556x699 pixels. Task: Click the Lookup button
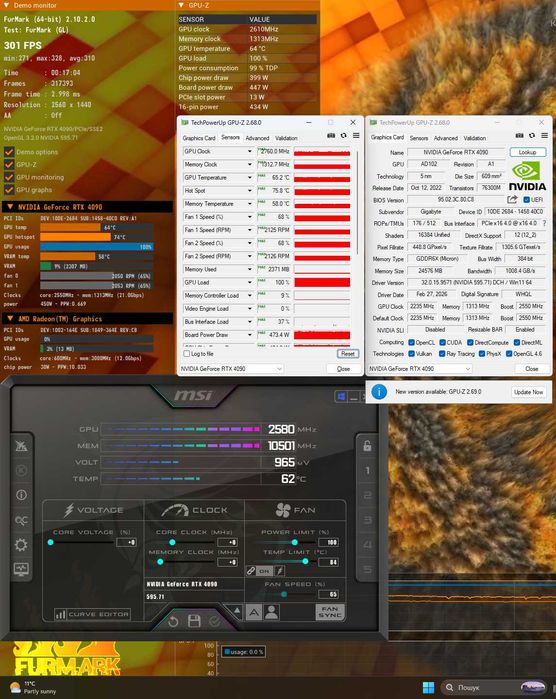[527, 152]
